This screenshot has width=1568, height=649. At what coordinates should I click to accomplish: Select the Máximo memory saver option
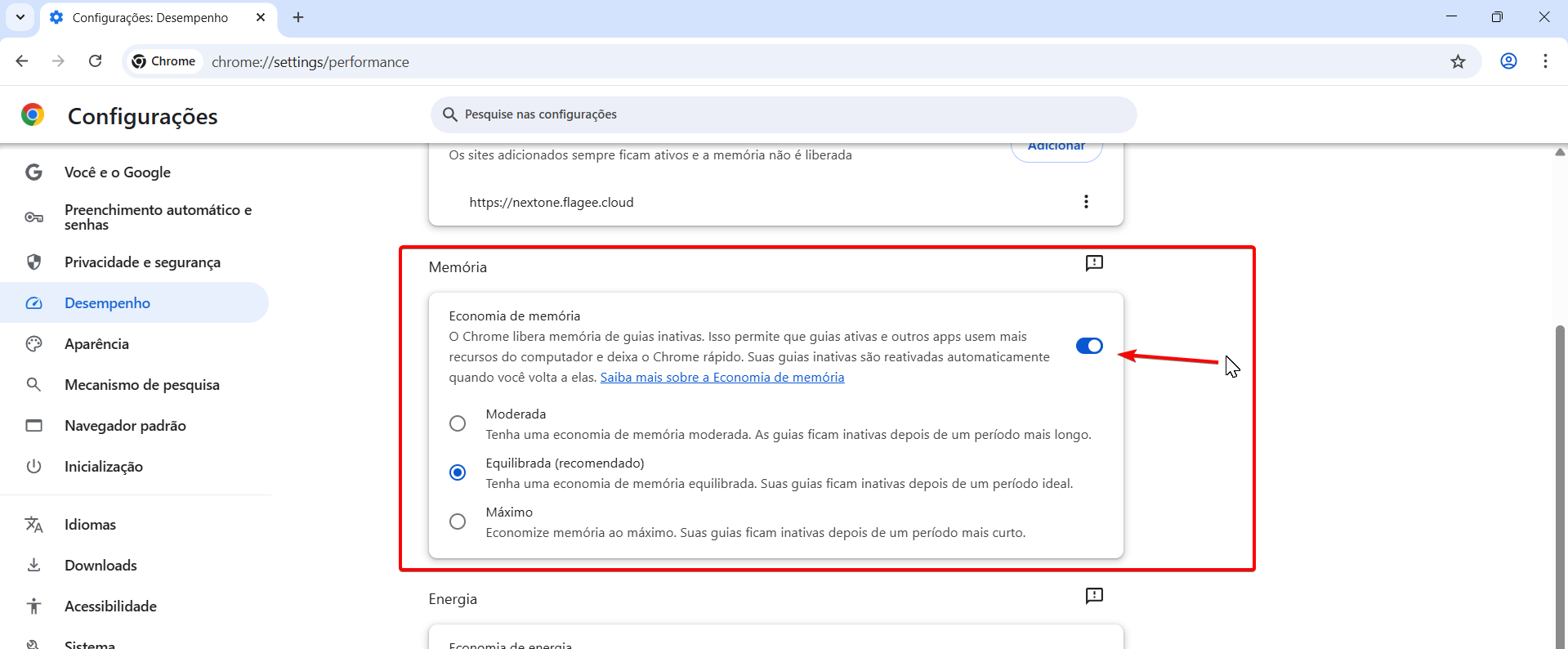(458, 521)
